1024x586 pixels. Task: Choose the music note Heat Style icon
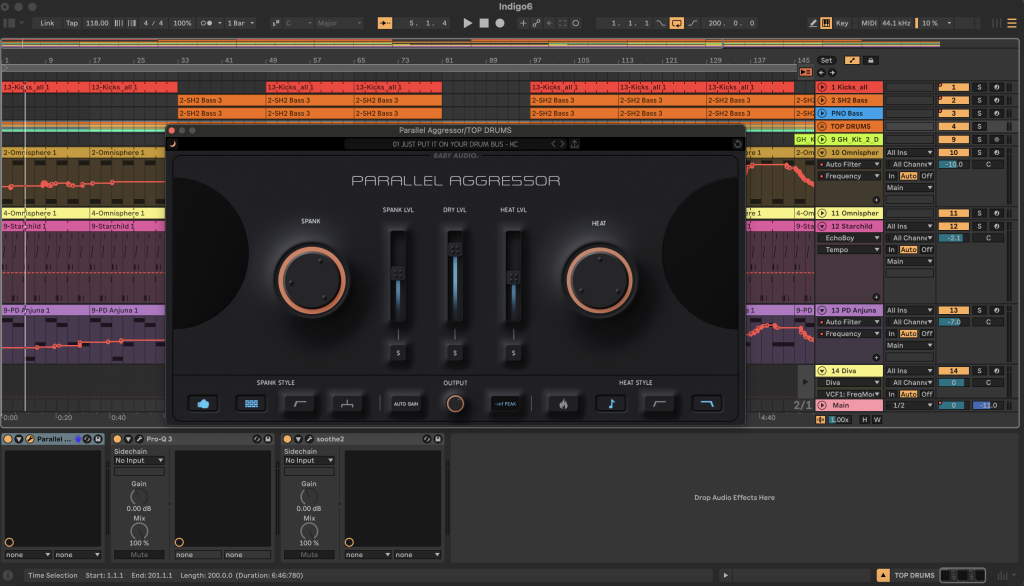pos(610,404)
